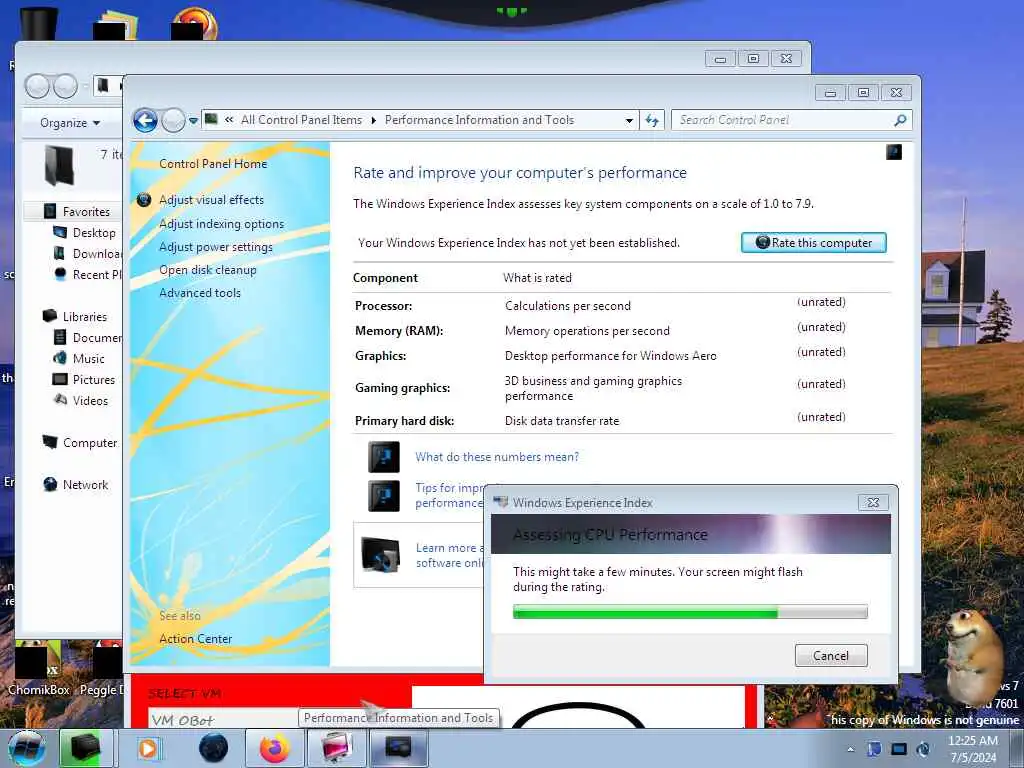The height and width of the screenshot is (768, 1024).
Task: Select Music library in Explorer
Action: (x=89, y=359)
